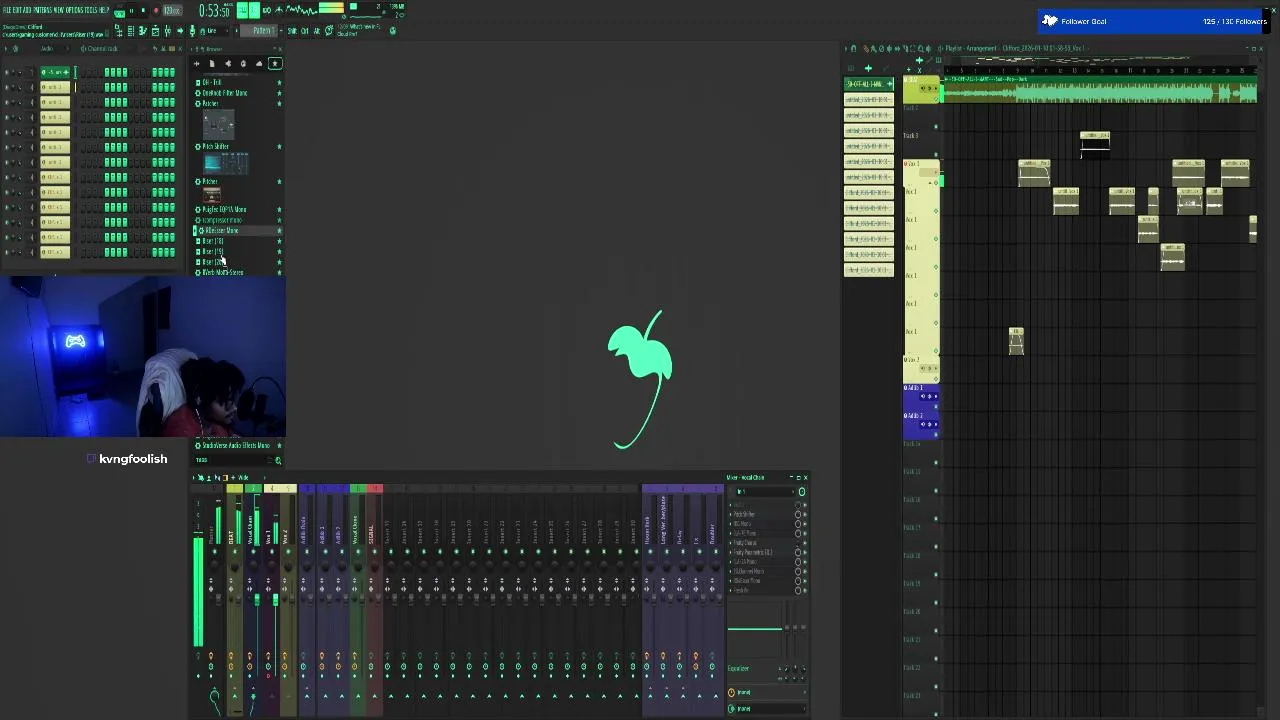Toggle mute LED of first channel in rack
This screenshot has width=1280, height=720.
[x=7, y=72]
